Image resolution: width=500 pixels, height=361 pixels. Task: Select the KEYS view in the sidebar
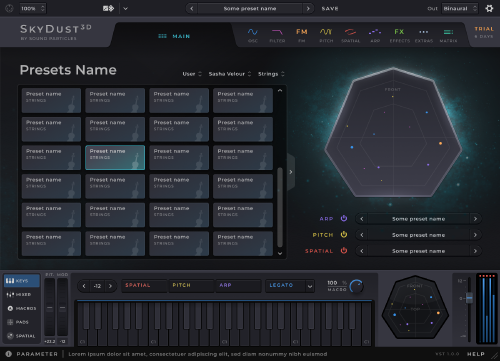point(22,281)
